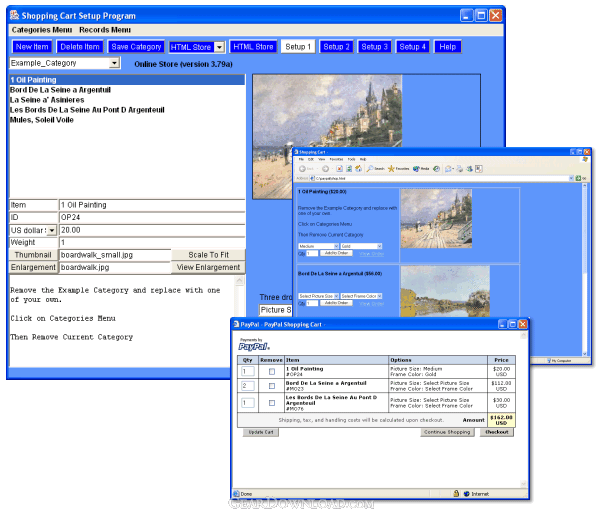Click the Favorites star in the browser toolbar
This screenshot has height=512, width=604.
391,169
